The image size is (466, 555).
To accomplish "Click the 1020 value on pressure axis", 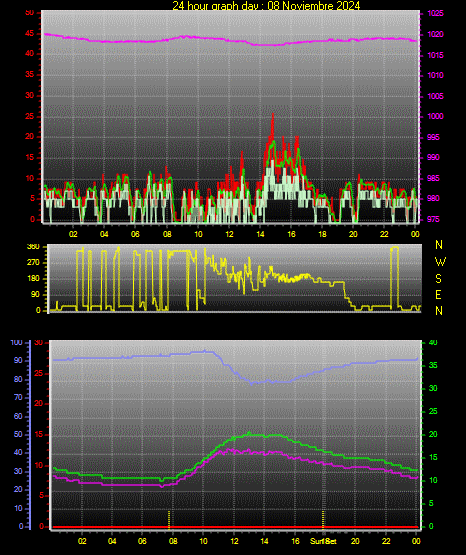I will click(x=435, y=34).
